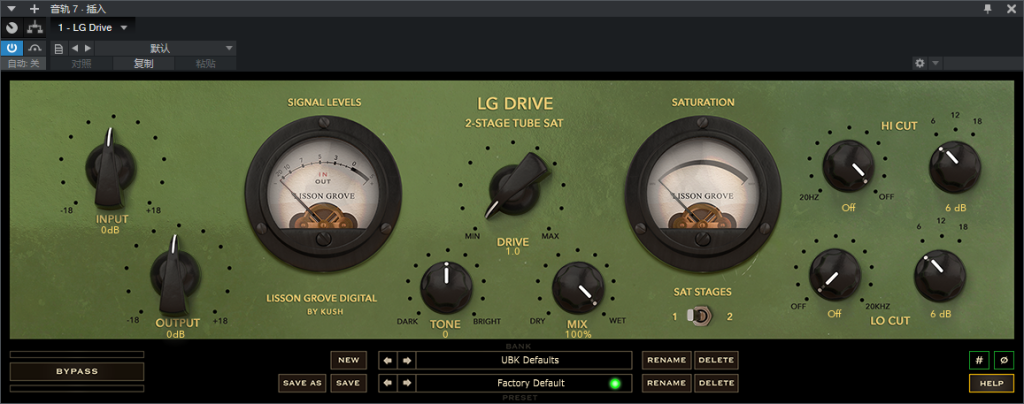Click the HI CUT frequency knob

(x=848, y=166)
